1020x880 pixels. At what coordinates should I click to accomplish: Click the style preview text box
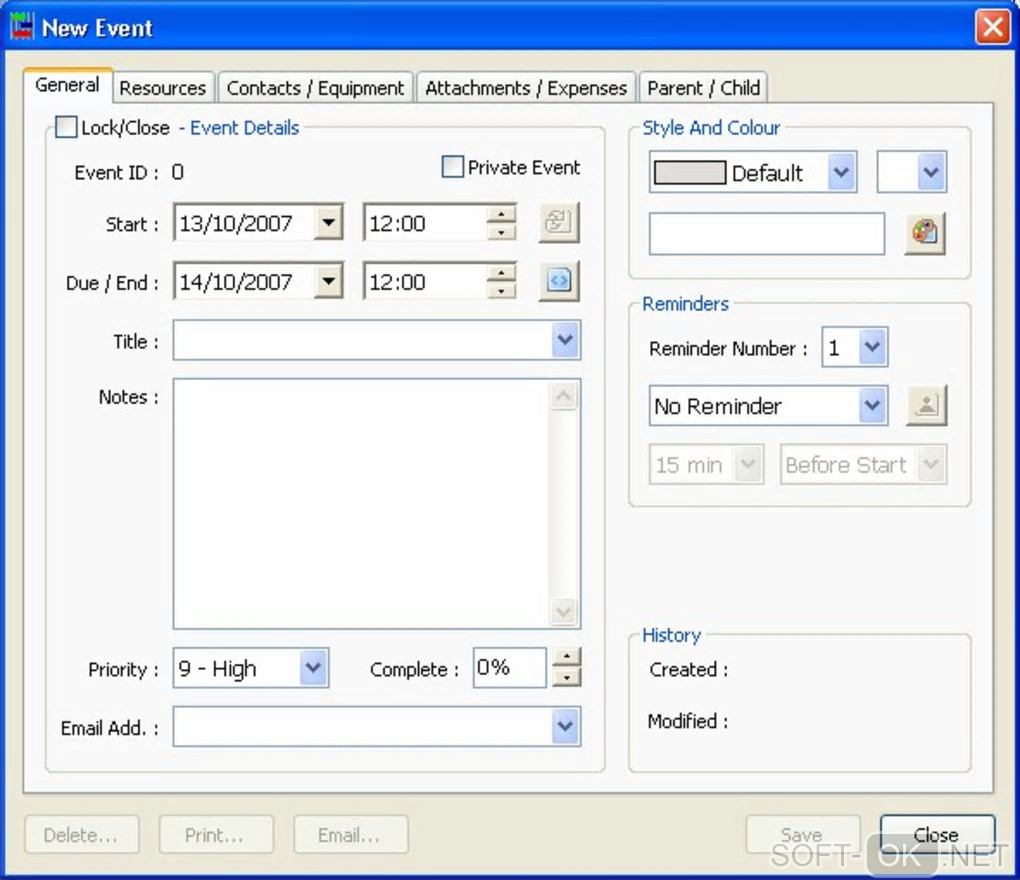767,233
